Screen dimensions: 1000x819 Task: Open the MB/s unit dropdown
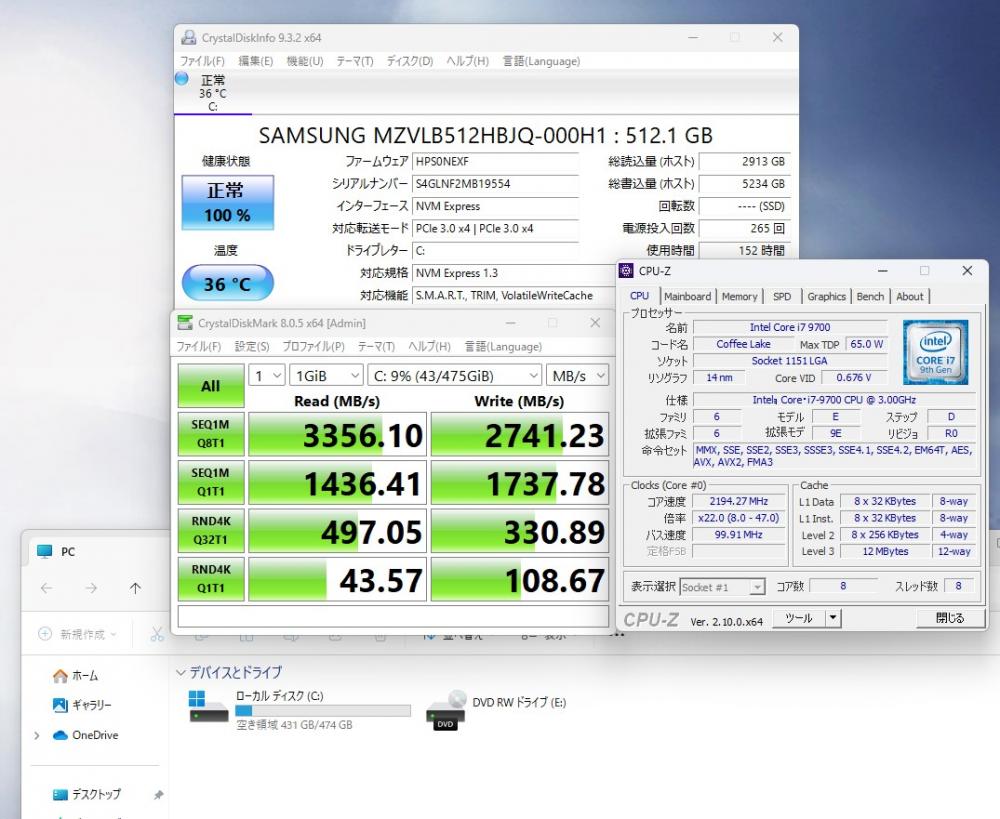577,376
